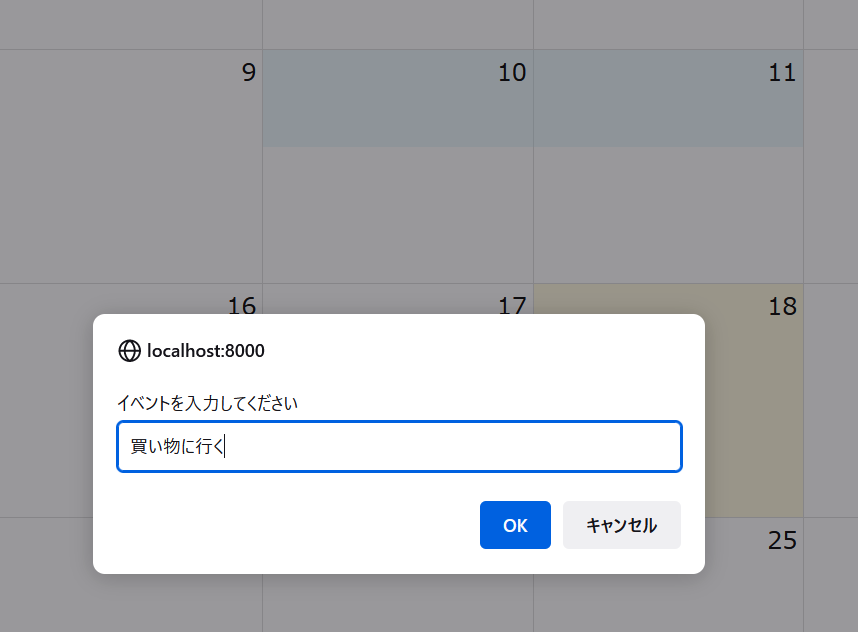Click the partial cell right of day 25
This screenshot has height=632, width=858.
[x=831, y=575]
